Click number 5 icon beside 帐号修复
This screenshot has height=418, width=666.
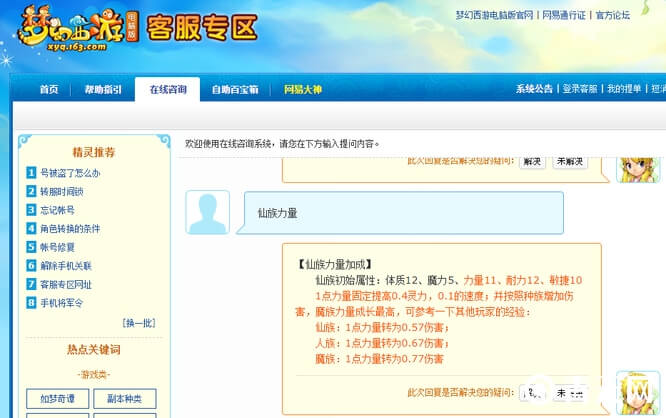coord(31,247)
